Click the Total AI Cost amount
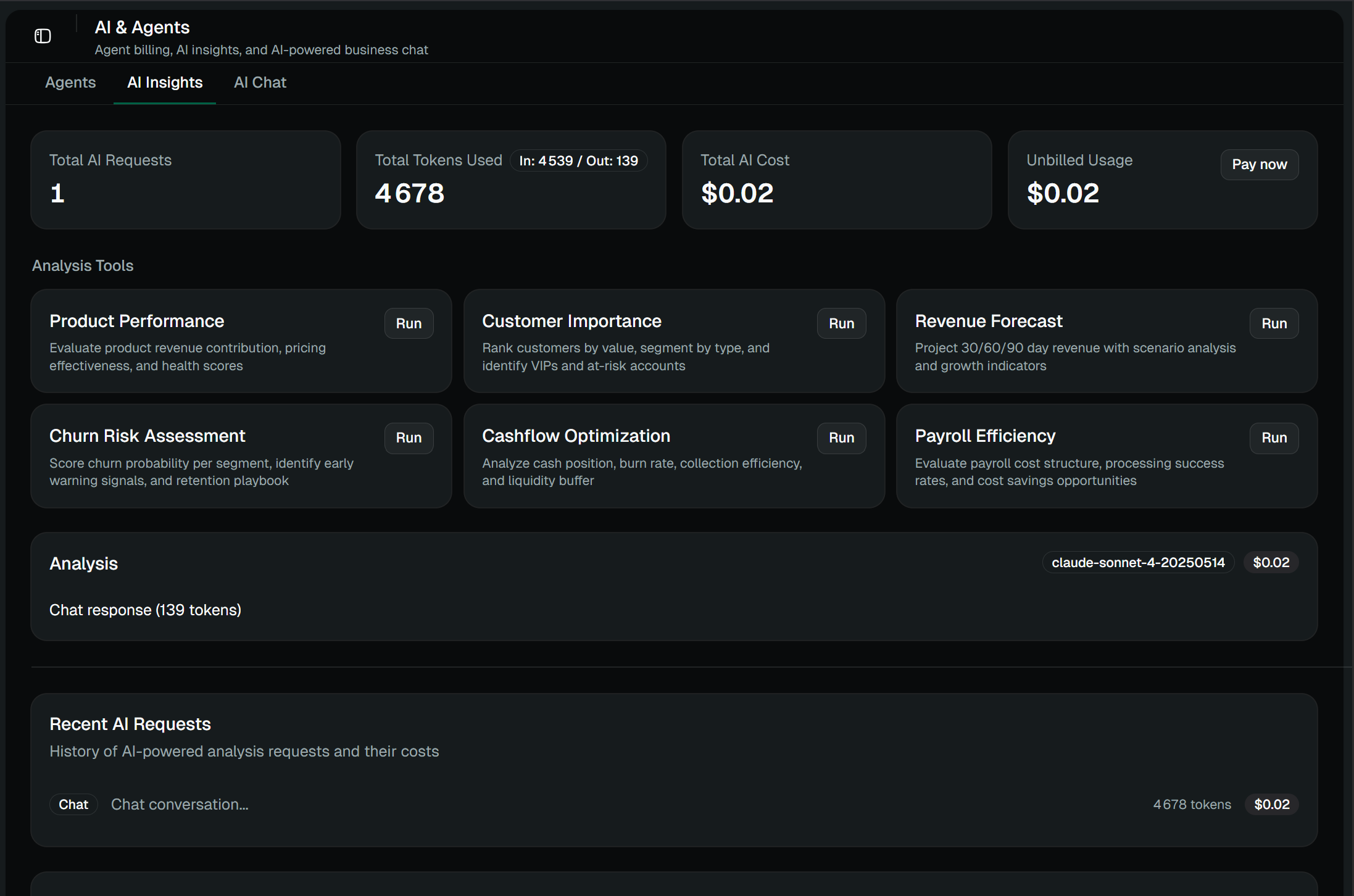Screen dimensions: 1354x896 click(x=737, y=193)
